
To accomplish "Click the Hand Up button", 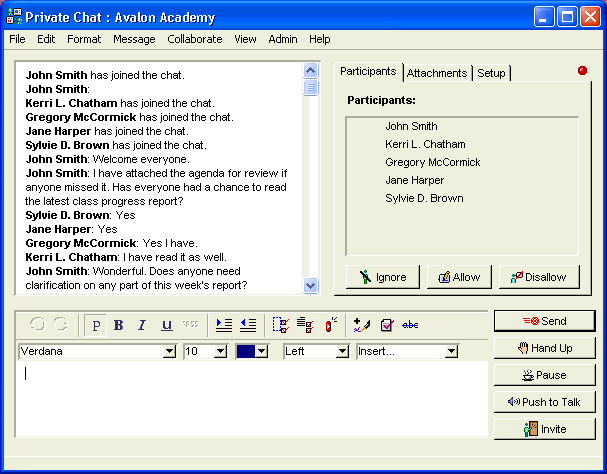I will [544, 348].
